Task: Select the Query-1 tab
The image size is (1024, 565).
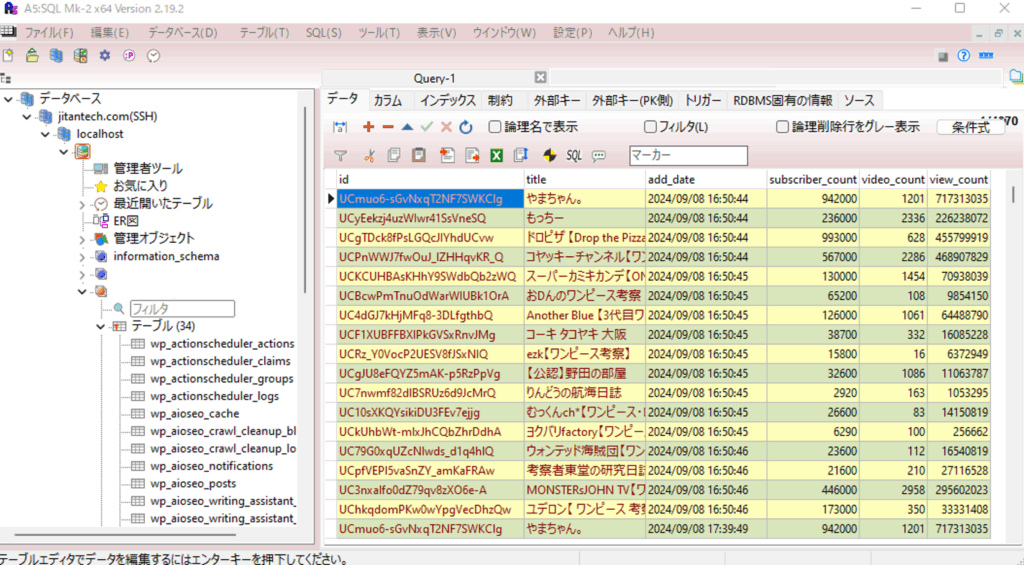Action: point(434,78)
